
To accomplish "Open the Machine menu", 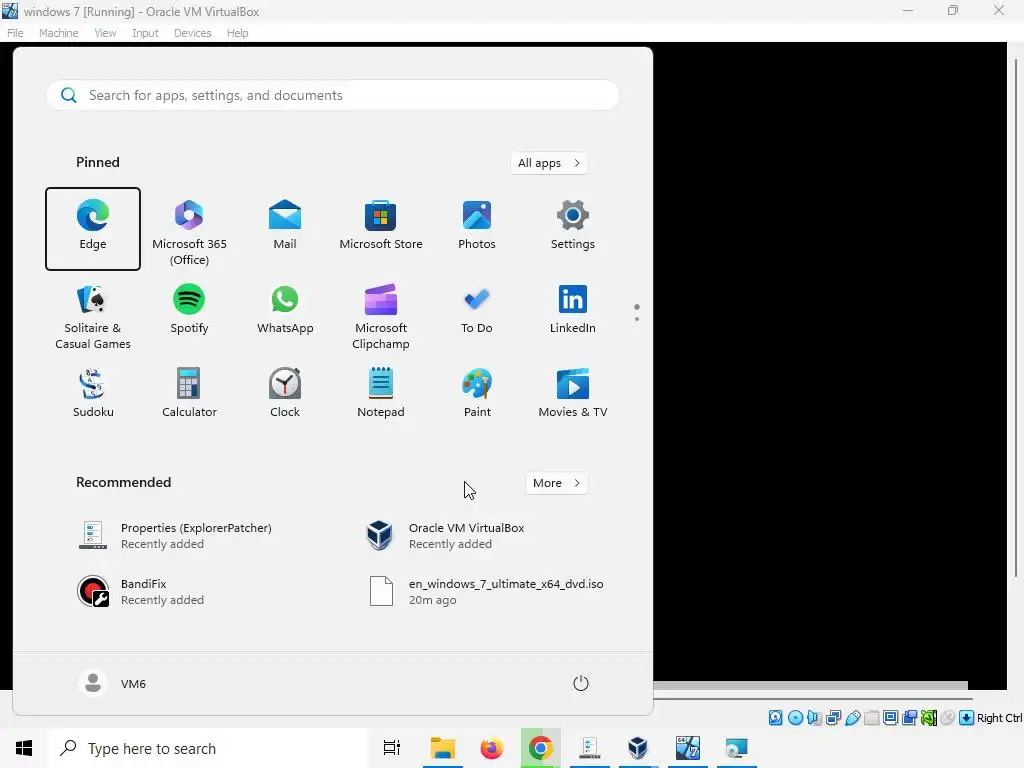I will click(x=58, y=33).
